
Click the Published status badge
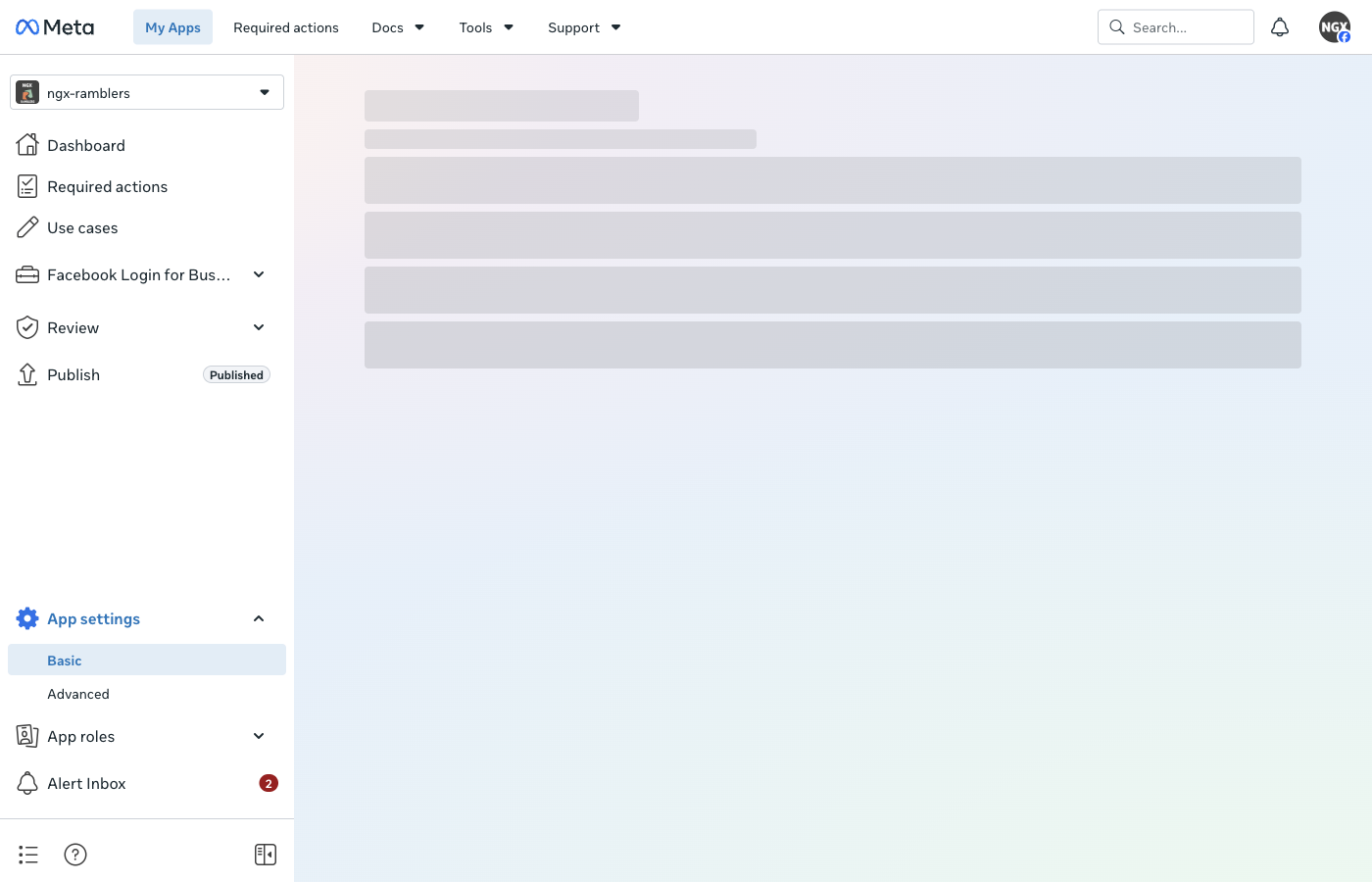point(236,374)
